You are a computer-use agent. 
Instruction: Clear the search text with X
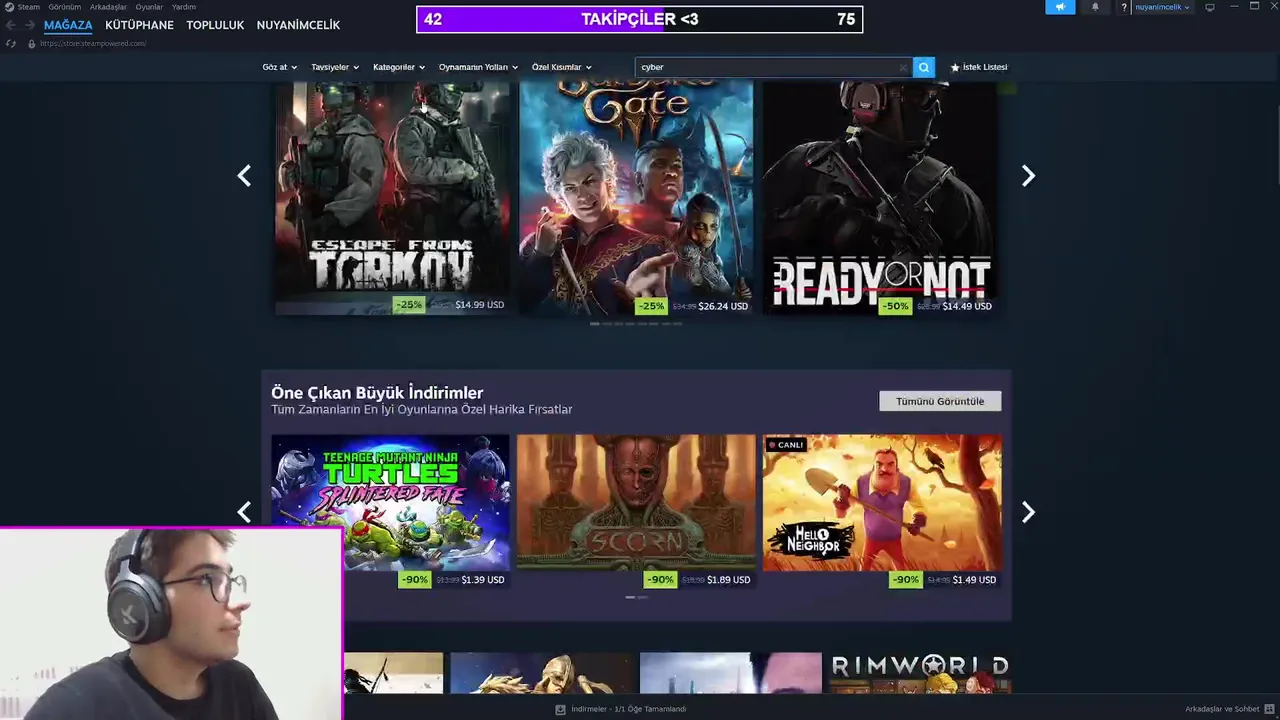903,67
